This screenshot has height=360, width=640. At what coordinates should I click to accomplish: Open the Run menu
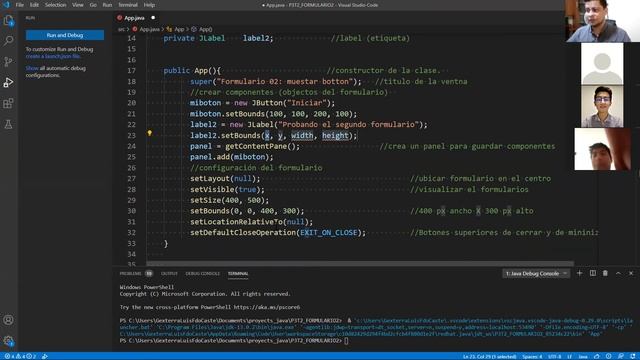pyautogui.click(x=107, y=5)
